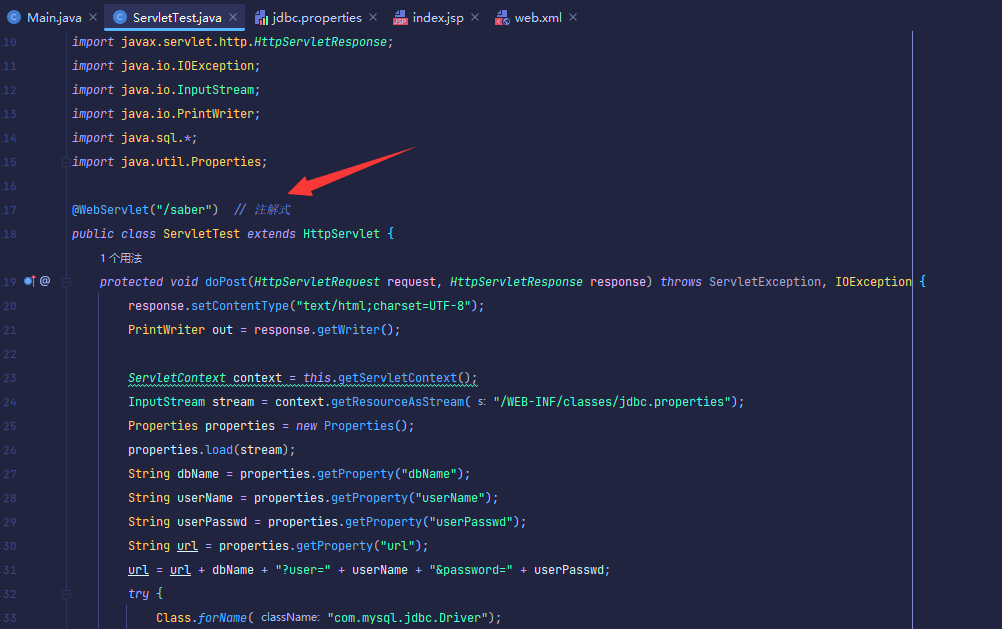Screen dimensions: 1002x629
Task: Close the web.xml tab
Action: pyautogui.click(x=573, y=18)
